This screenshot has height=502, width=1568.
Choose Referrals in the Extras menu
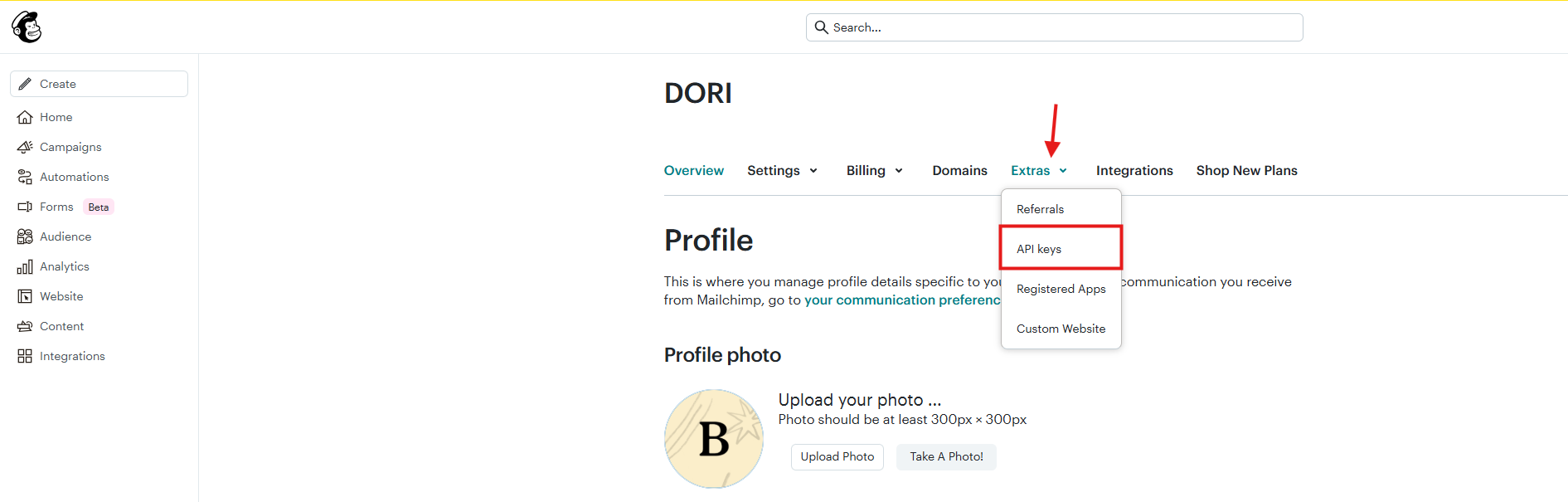[x=1040, y=209]
